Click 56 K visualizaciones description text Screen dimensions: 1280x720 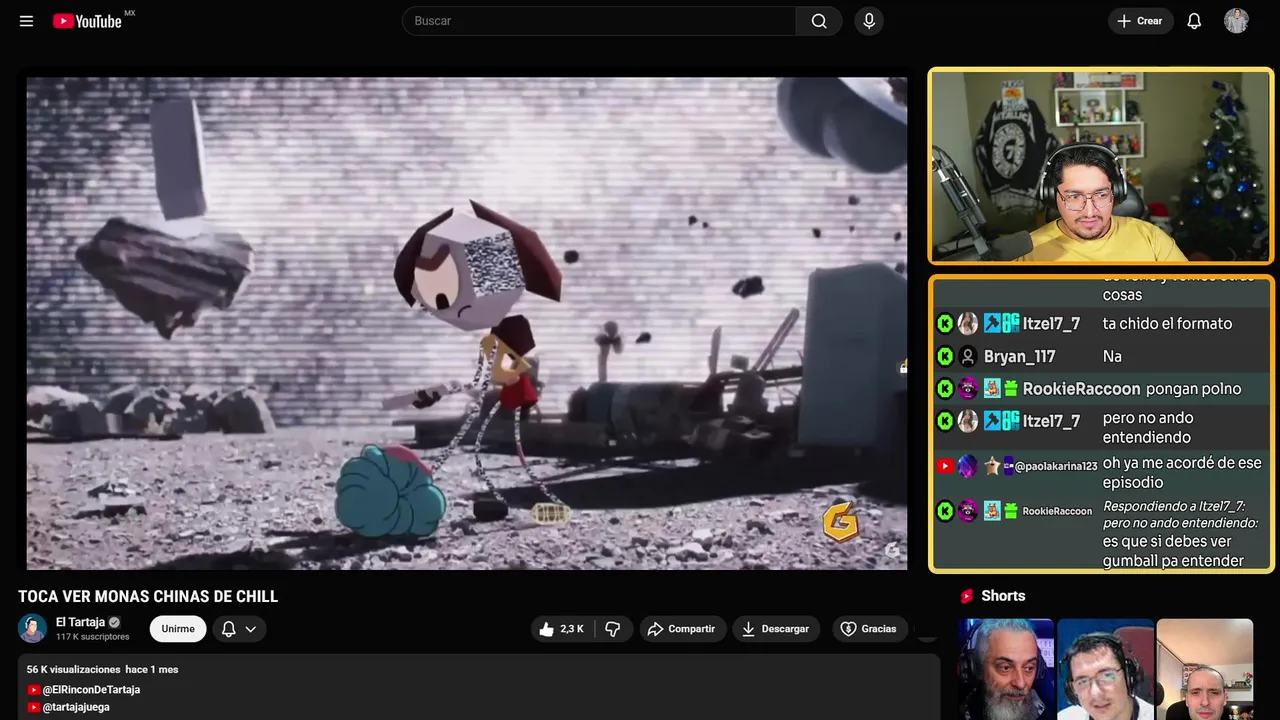[x=73, y=669]
